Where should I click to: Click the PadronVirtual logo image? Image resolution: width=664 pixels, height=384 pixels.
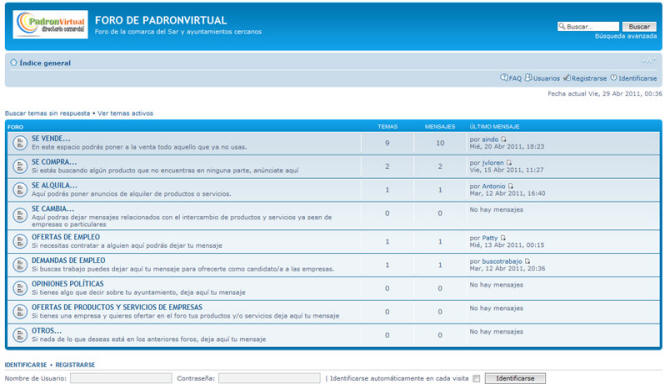pyautogui.click(x=50, y=25)
